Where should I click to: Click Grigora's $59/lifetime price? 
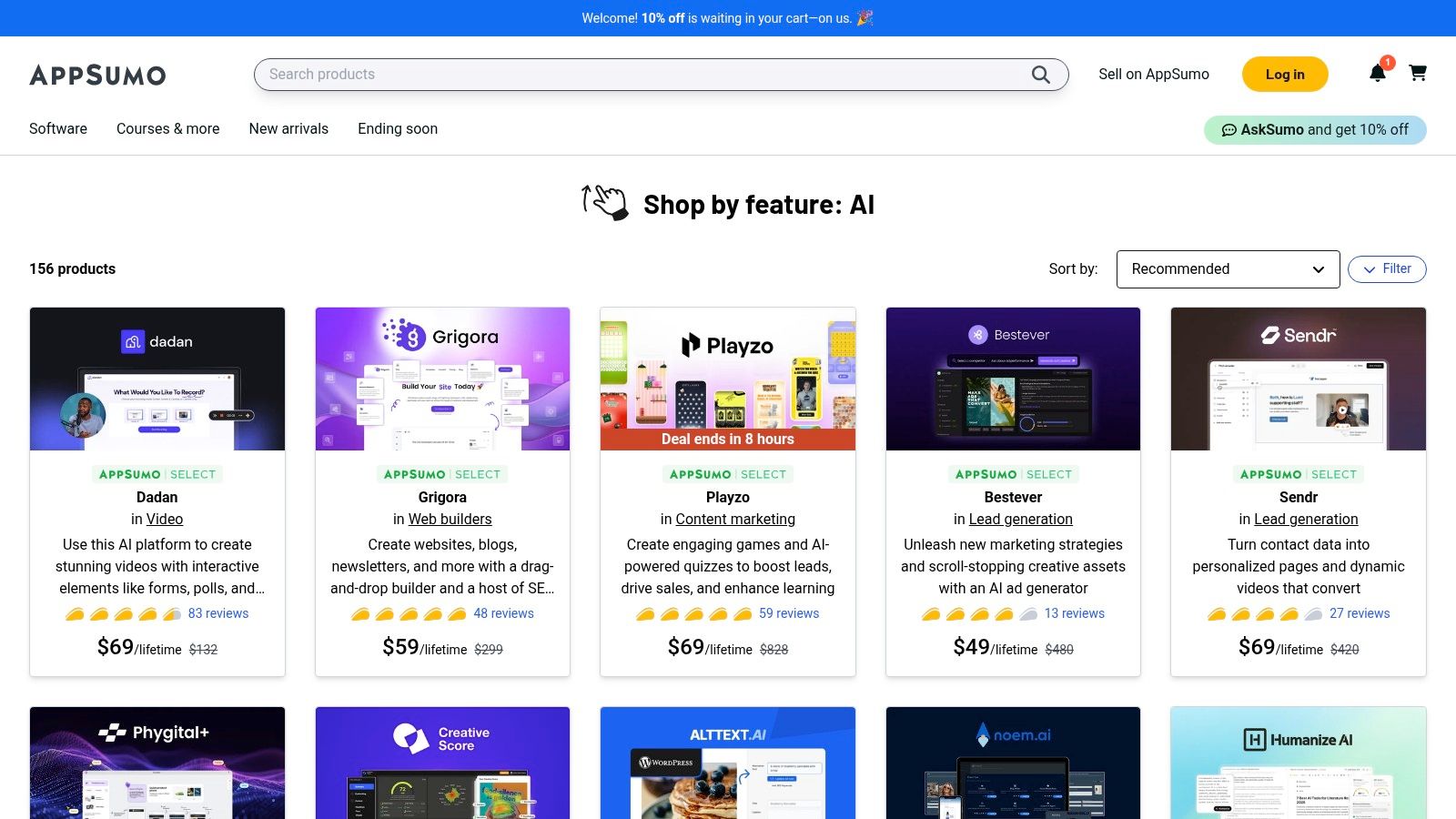(x=425, y=647)
